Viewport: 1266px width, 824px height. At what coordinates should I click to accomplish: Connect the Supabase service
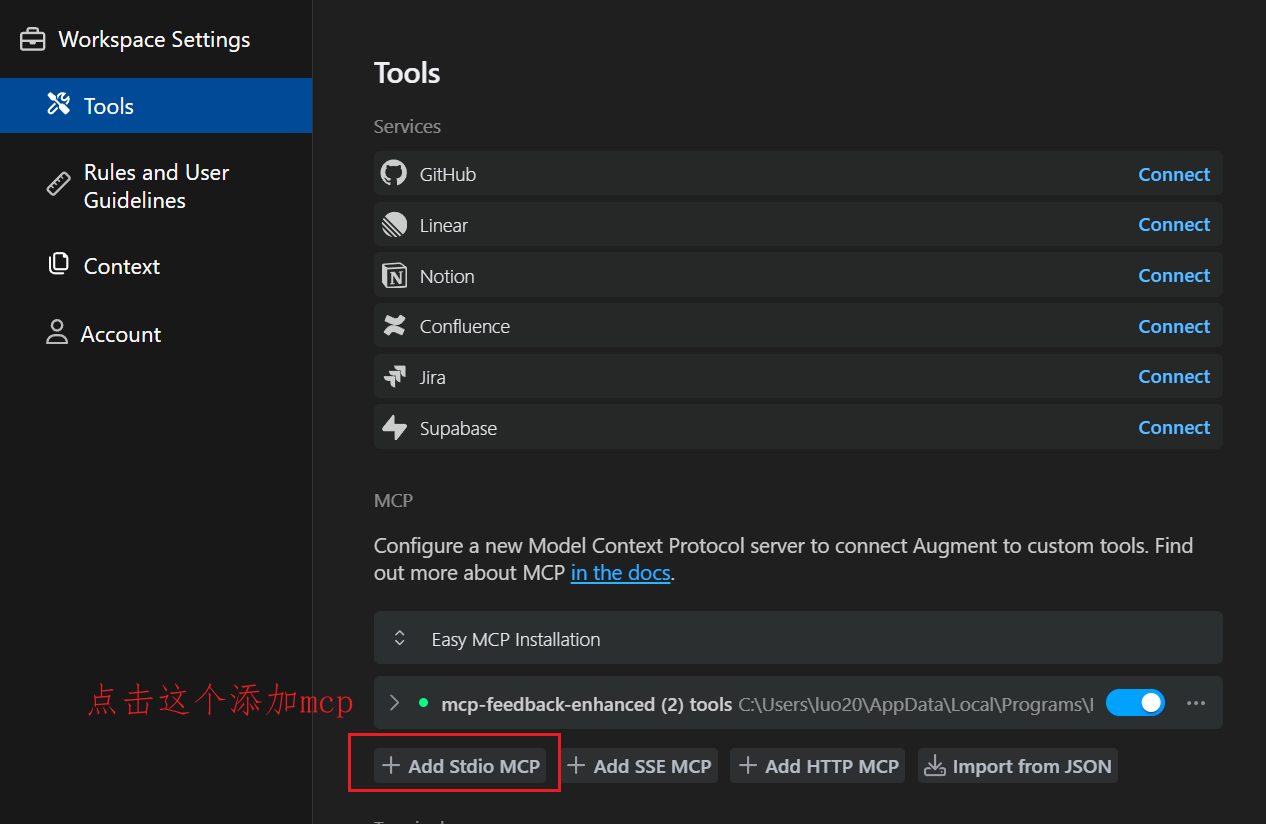click(x=1174, y=427)
